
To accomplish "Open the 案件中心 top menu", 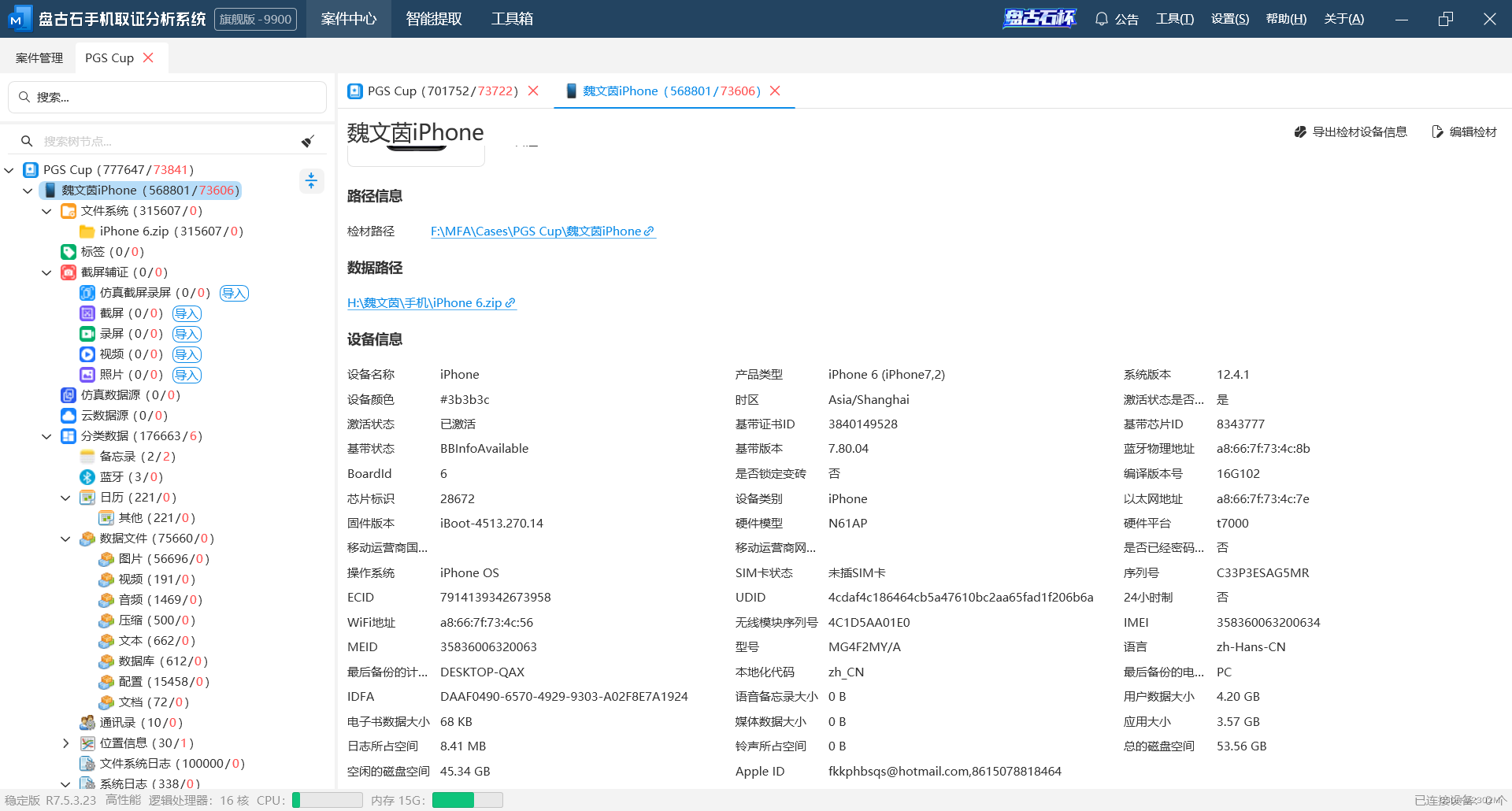I will tap(349, 19).
